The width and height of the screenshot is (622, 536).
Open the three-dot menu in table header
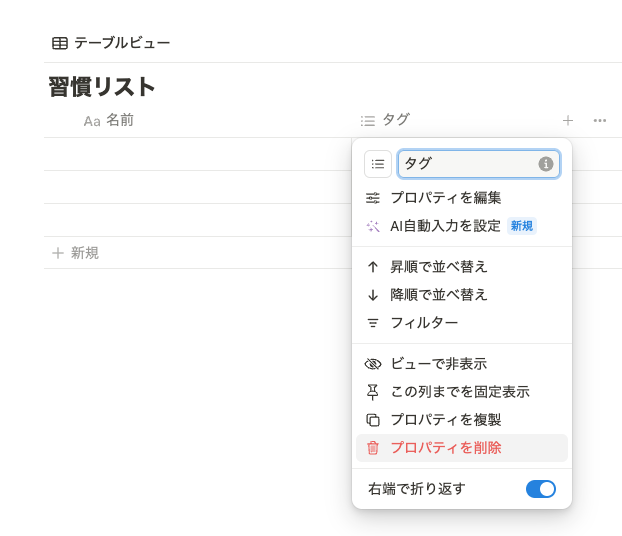pos(600,120)
